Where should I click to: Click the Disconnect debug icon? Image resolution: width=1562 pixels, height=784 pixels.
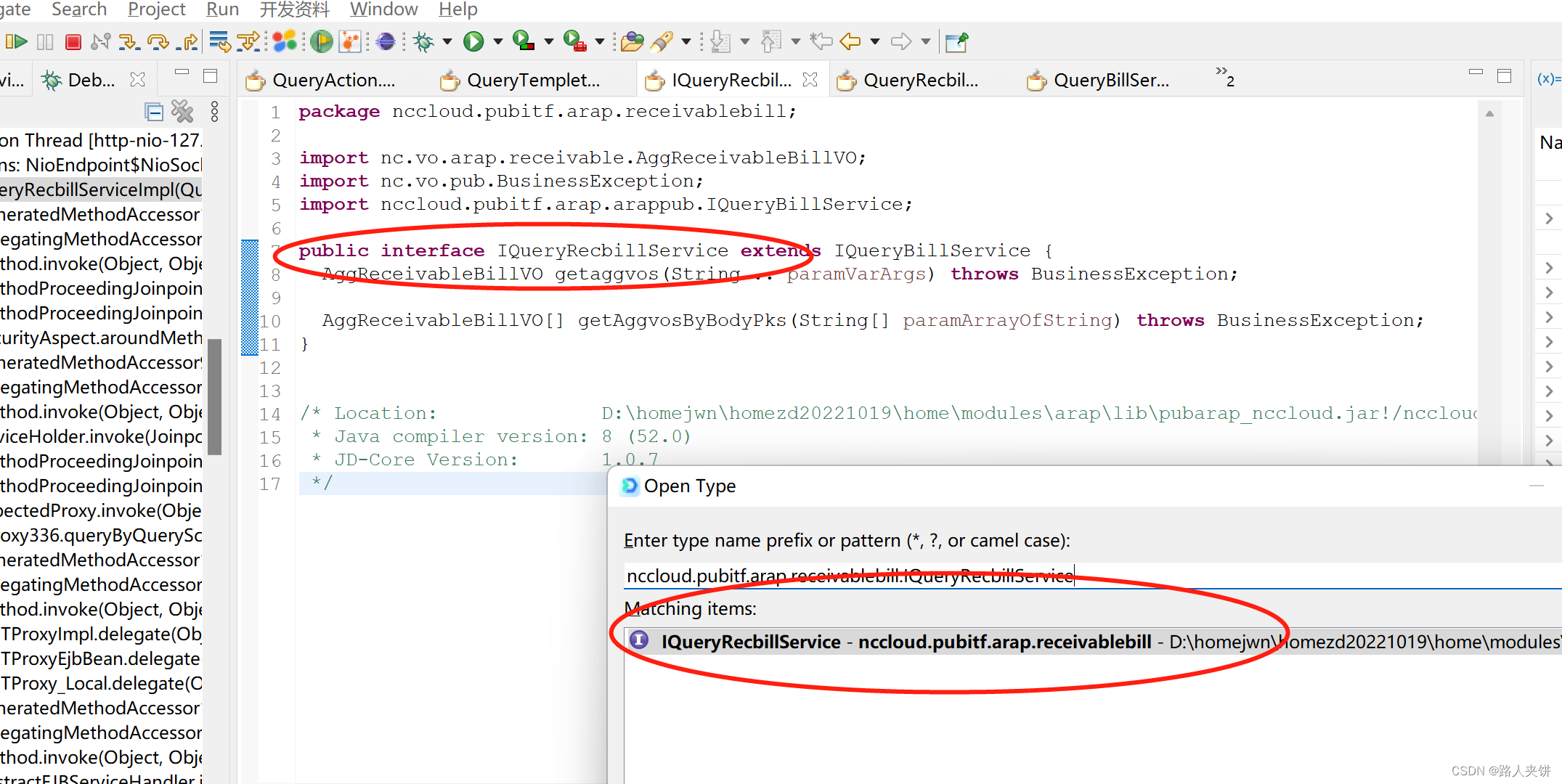100,41
